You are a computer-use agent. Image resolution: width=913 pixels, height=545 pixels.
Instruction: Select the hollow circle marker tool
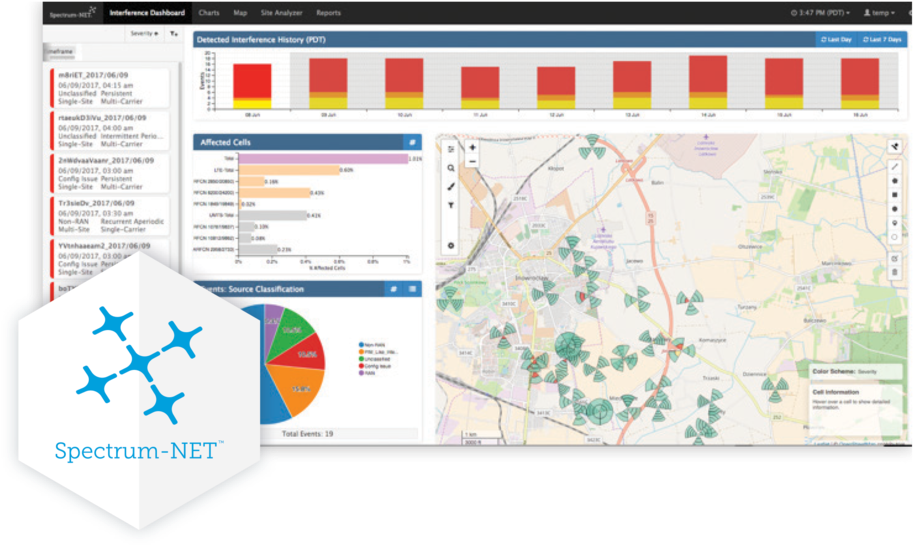pyautogui.click(x=895, y=237)
